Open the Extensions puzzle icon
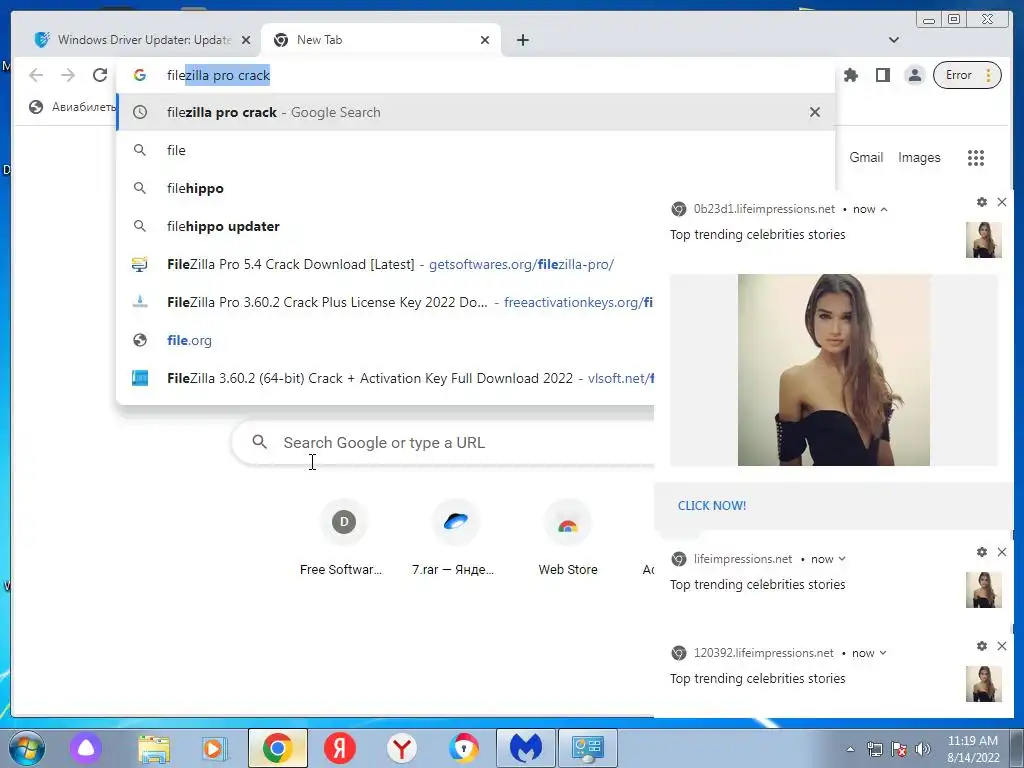The image size is (1024, 768). 850,75
